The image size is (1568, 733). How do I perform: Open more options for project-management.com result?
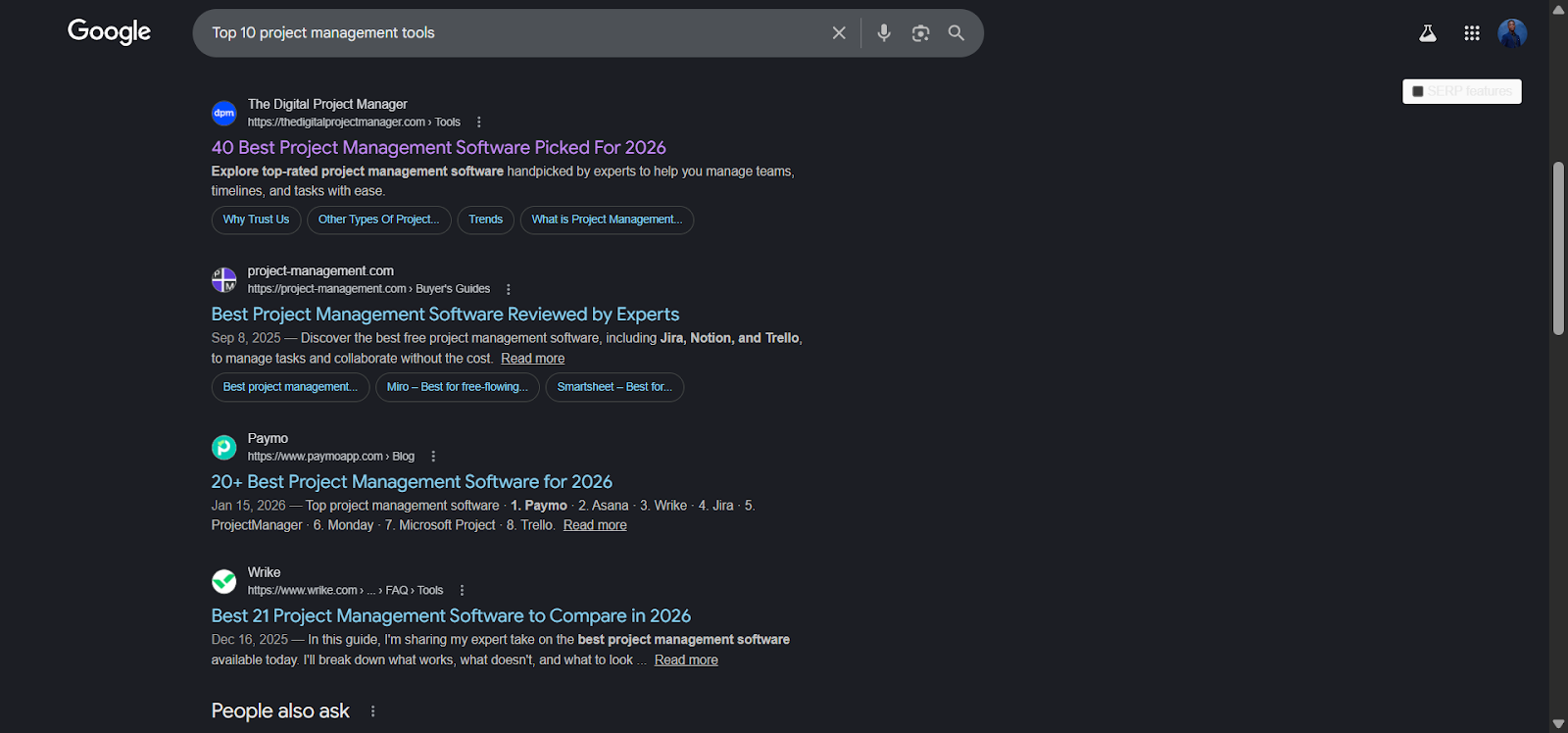click(x=509, y=289)
